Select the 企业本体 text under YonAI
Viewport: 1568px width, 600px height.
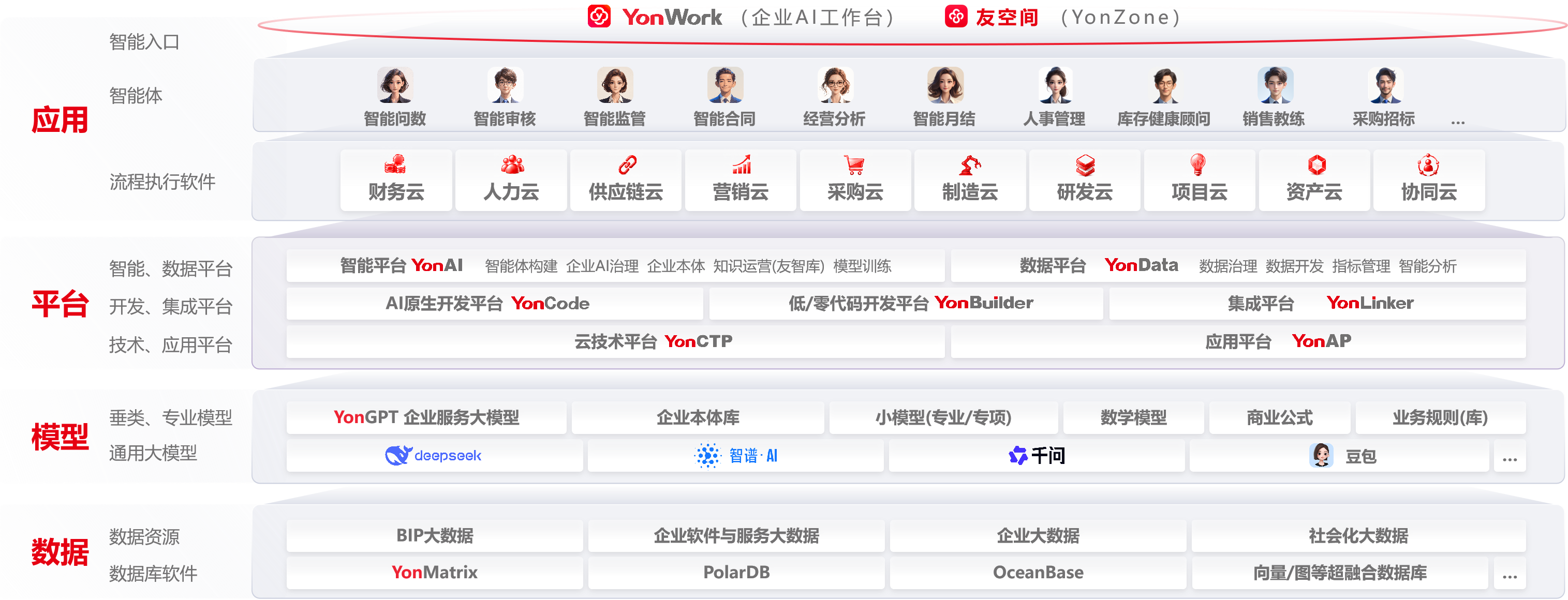pyautogui.click(x=676, y=266)
